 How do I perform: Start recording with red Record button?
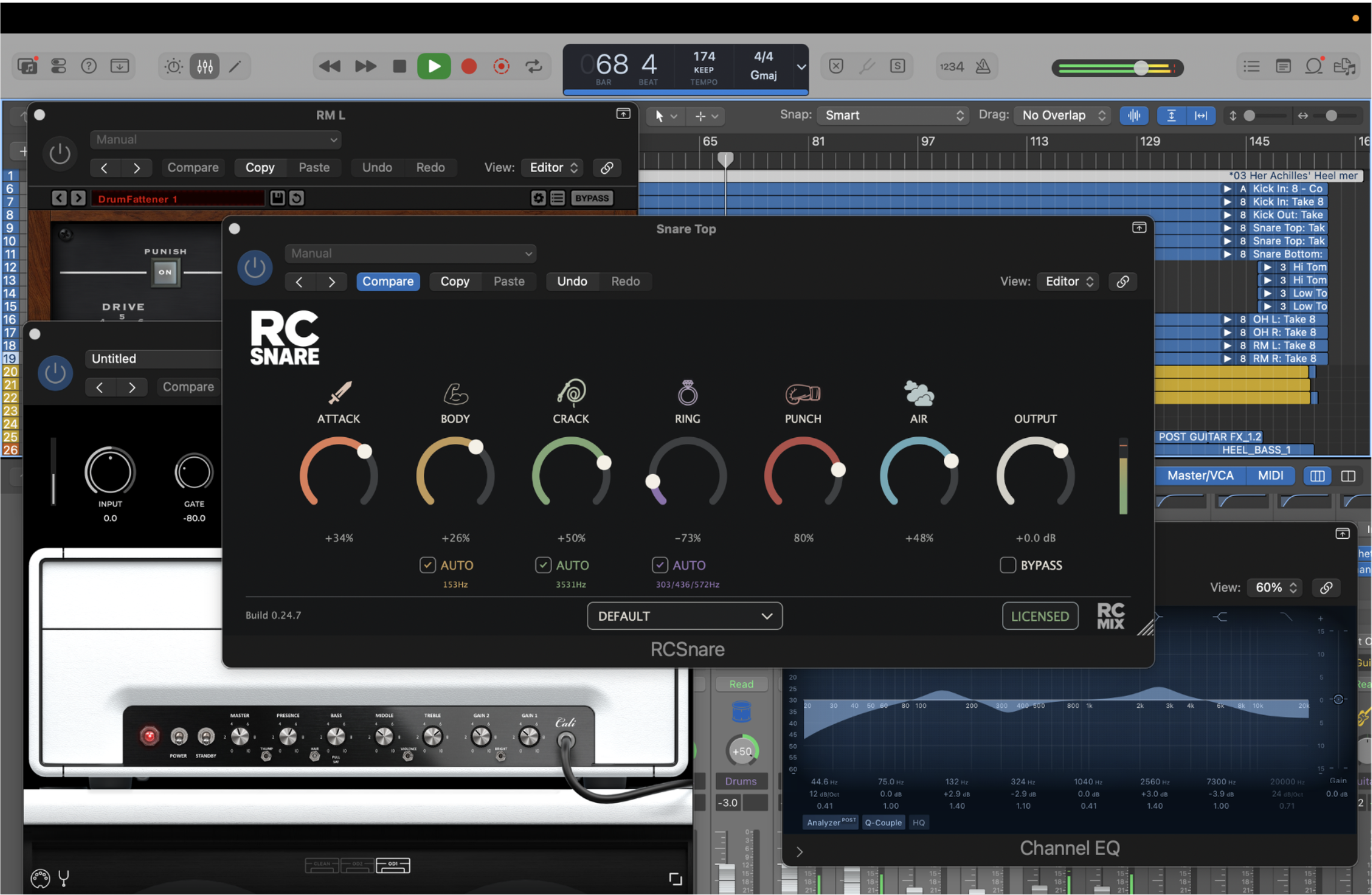(469, 66)
